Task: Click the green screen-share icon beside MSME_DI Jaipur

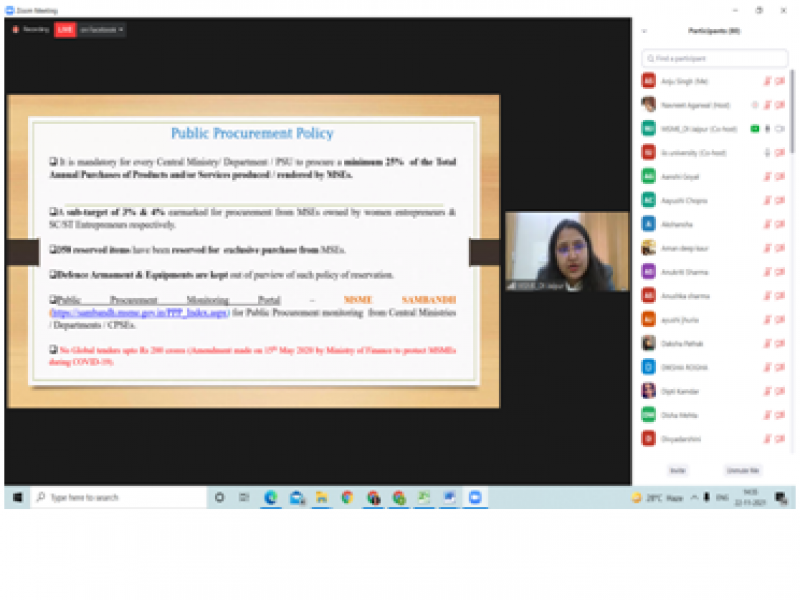Action: [755, 128]
